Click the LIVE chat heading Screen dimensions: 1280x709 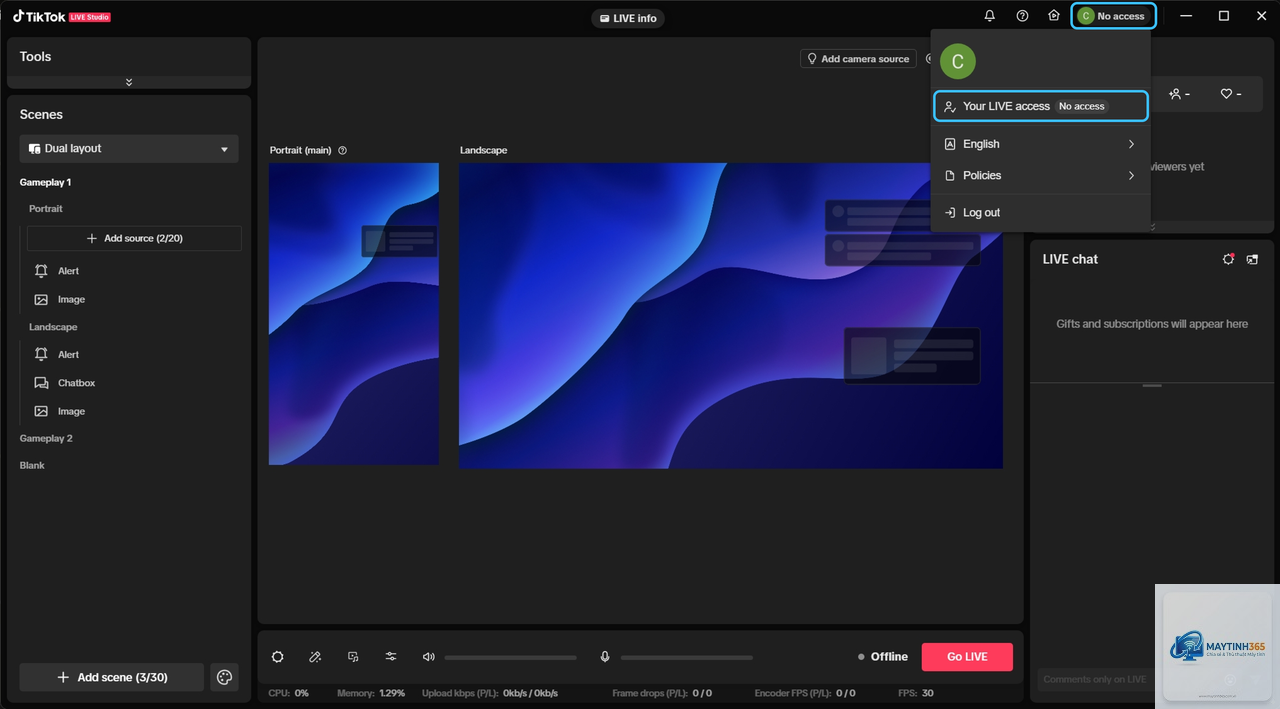1070,259
